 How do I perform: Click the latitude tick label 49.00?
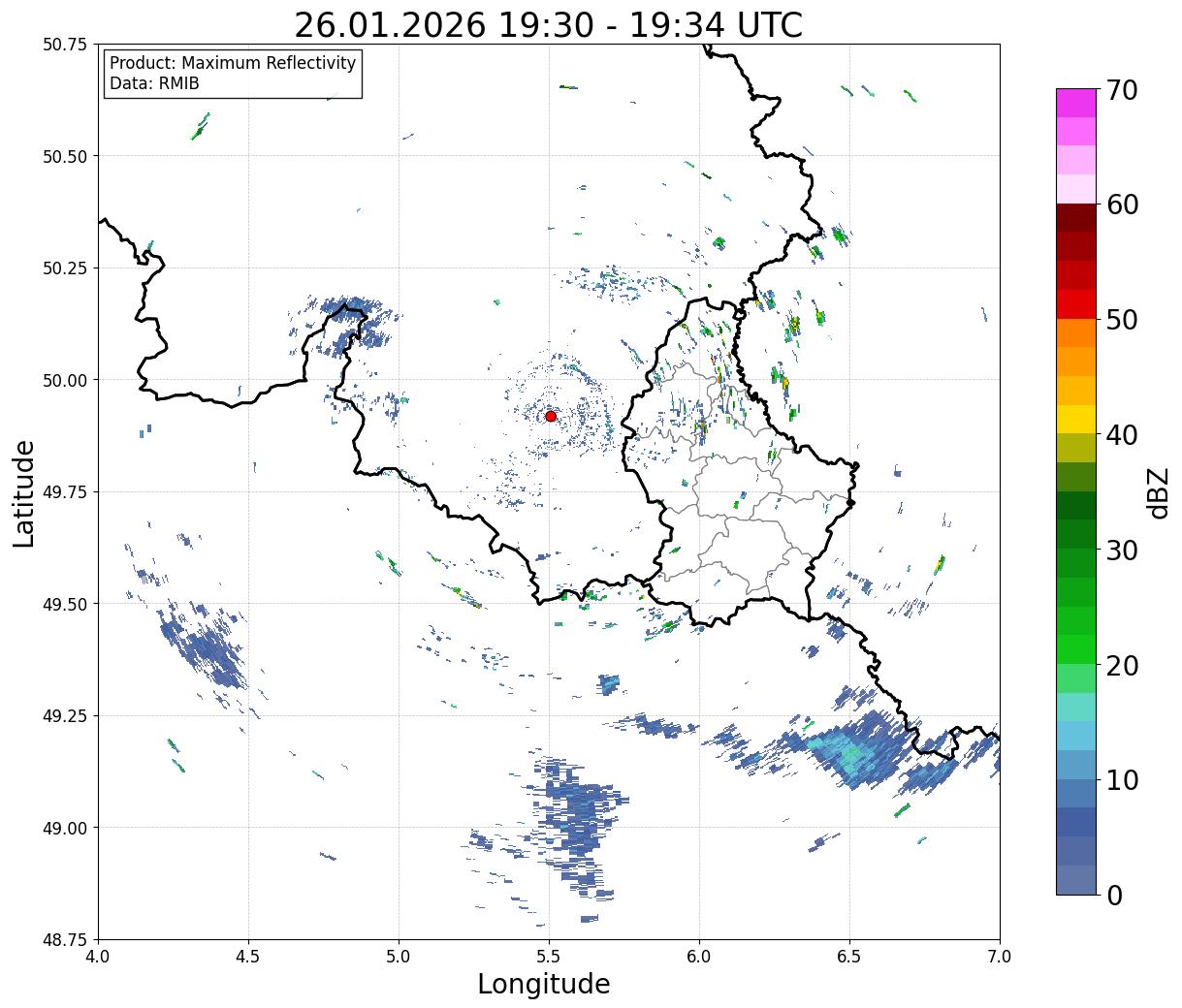[x=65, y=828]
